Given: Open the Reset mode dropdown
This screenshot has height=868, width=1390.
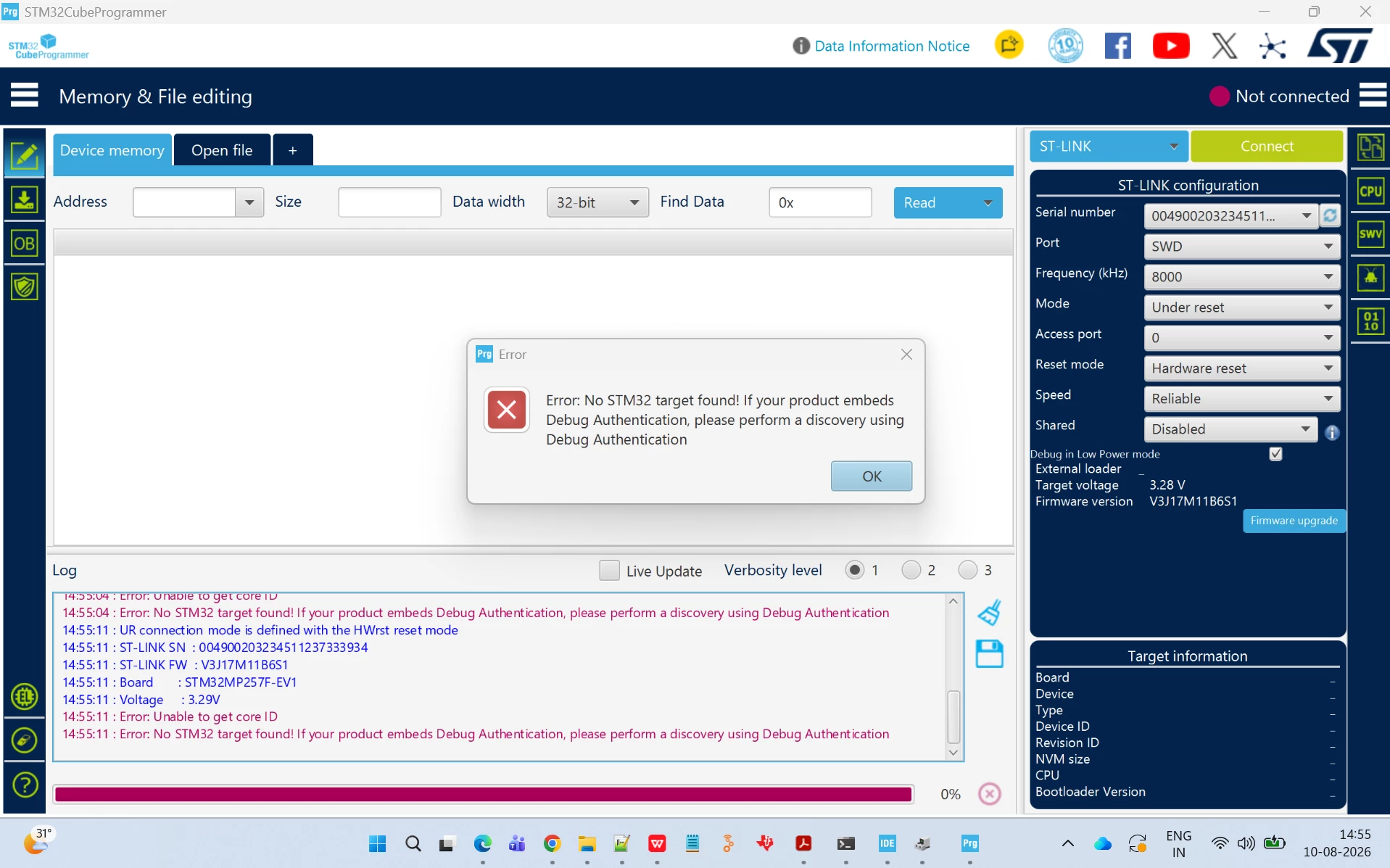Looking at the screenshot, I should point(1241,368).
